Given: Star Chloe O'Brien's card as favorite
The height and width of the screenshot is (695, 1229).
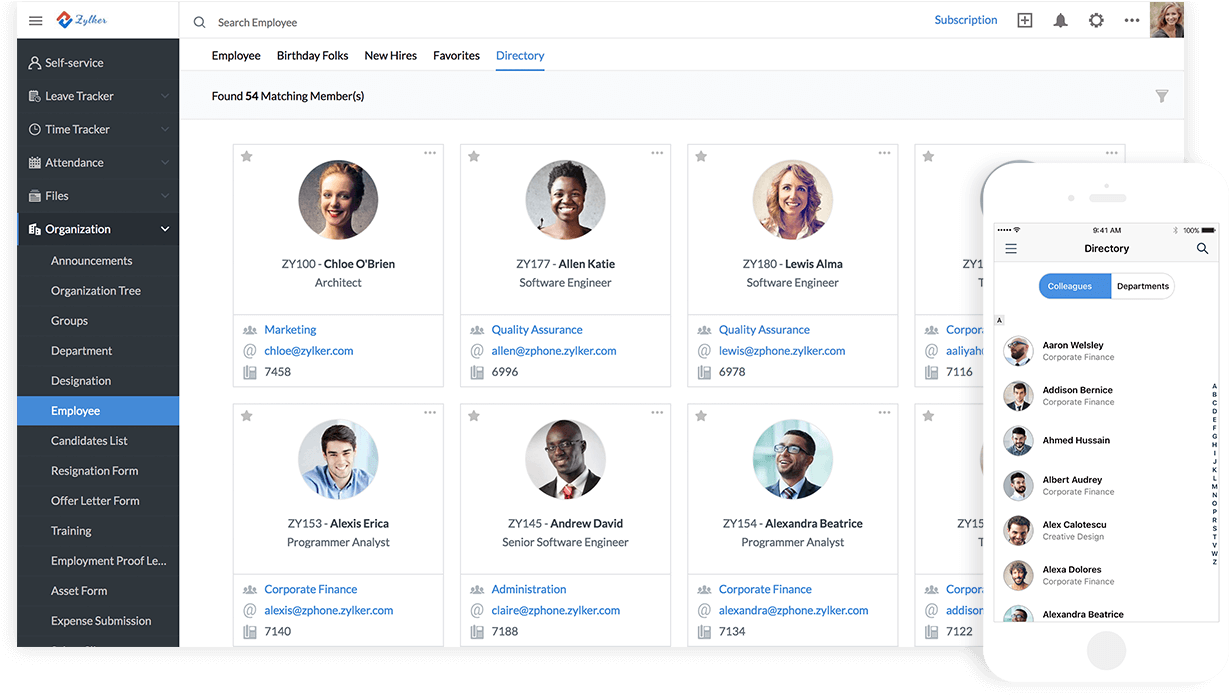Looking at the screenshot, I should (246, 156).
